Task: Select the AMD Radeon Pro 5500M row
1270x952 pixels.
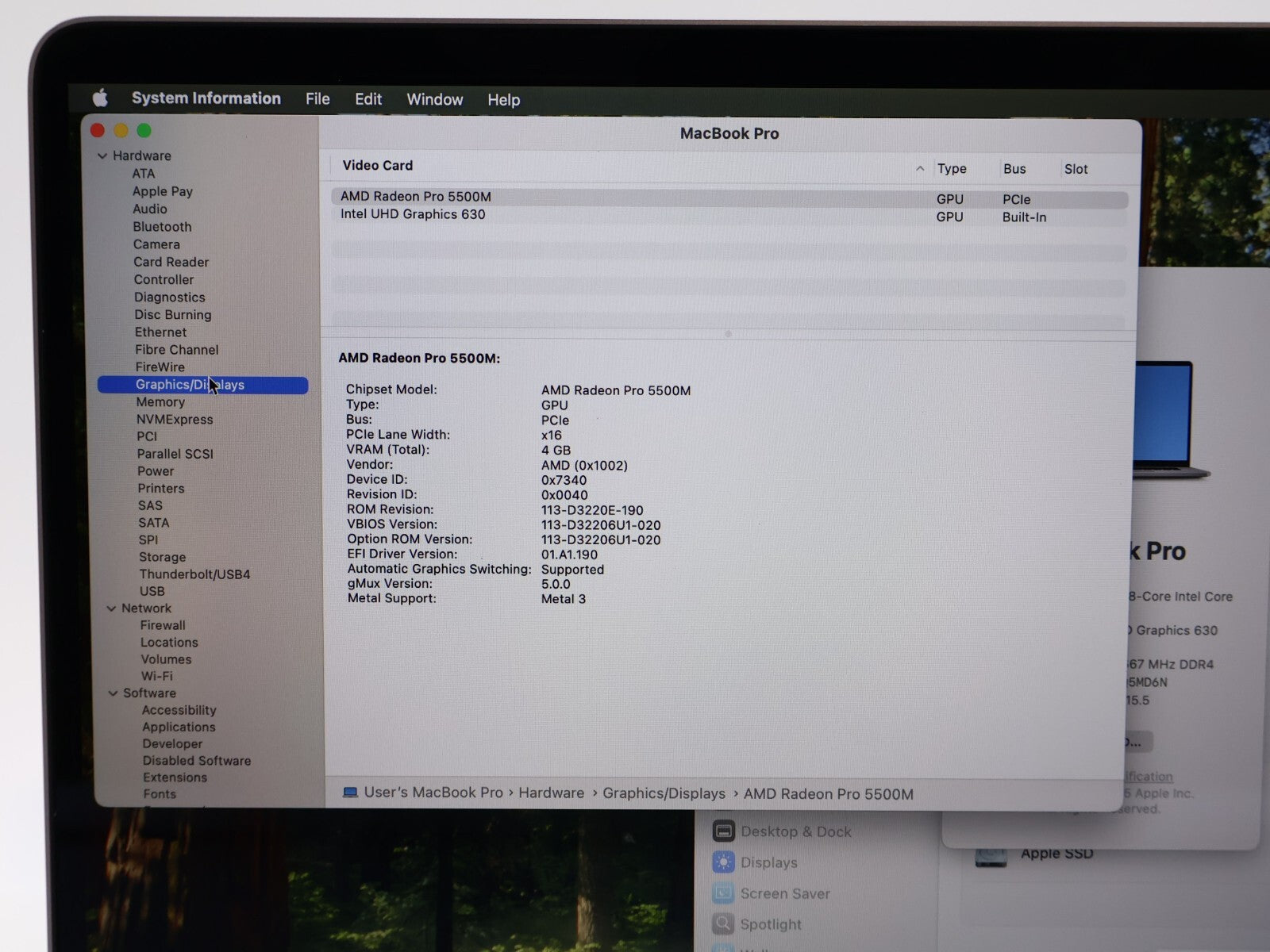Action: [x=729, y=198]
